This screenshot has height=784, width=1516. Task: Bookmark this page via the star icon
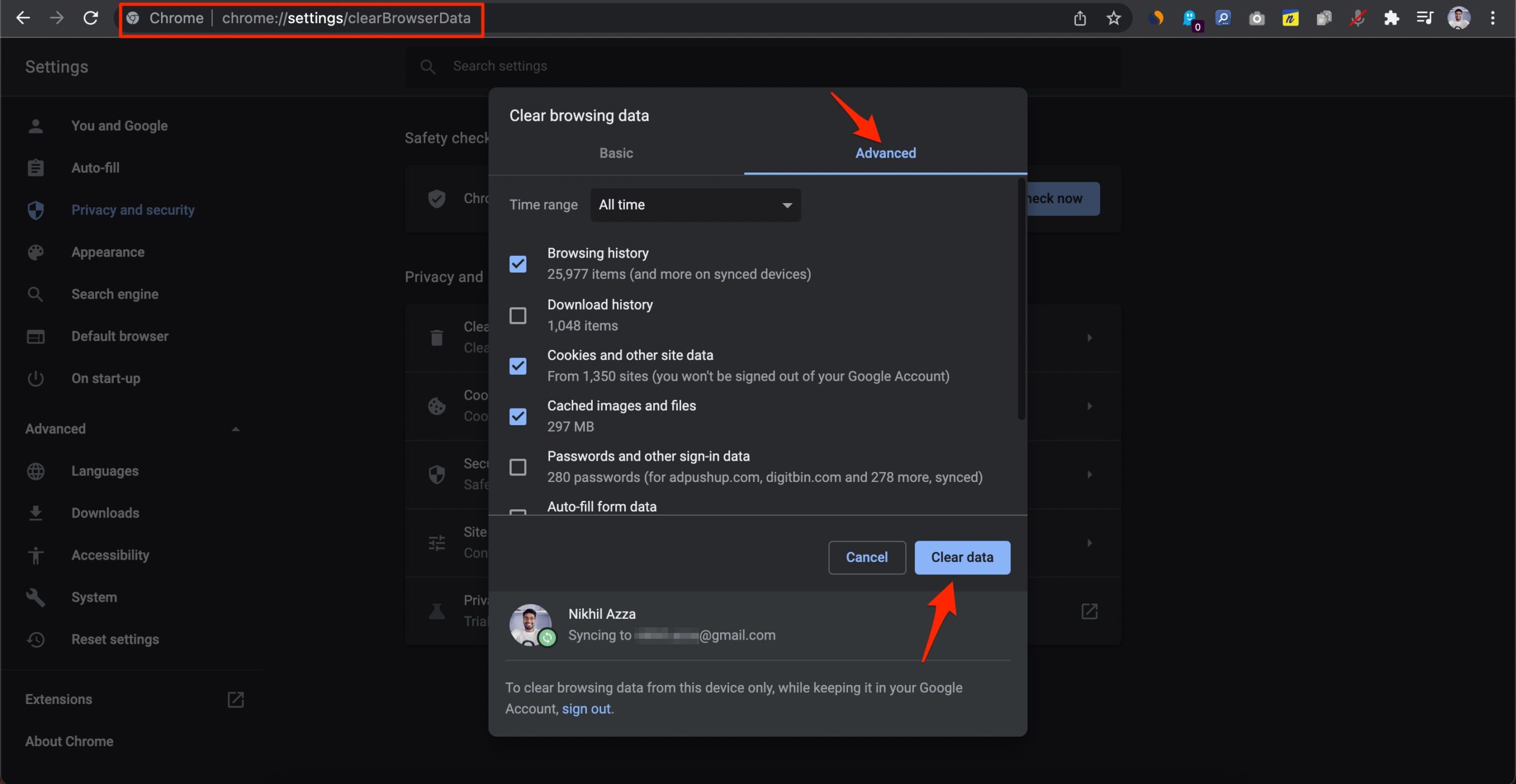pyautogui.click(x=1113, y=18)
